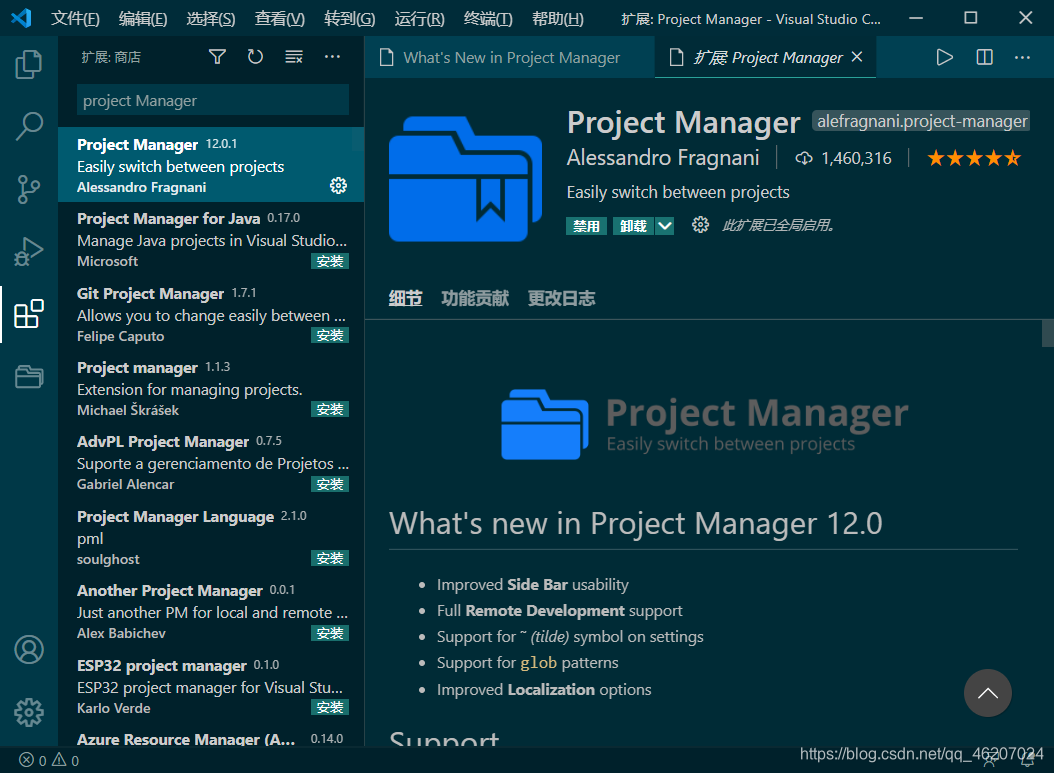The width and height of the screenshot is (1054, 773).
Task: Install Git Project Manager extension
Action: pos(329,335)
